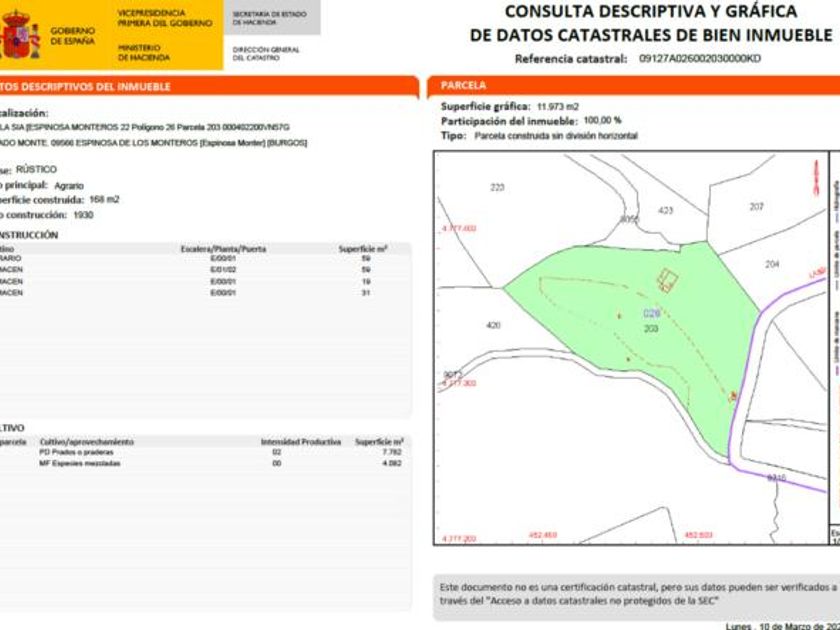Image resolution: width=840 pixels, height=630 pixels.
Task: Click parcel number 207 on the map
Action: coord(756,206)
